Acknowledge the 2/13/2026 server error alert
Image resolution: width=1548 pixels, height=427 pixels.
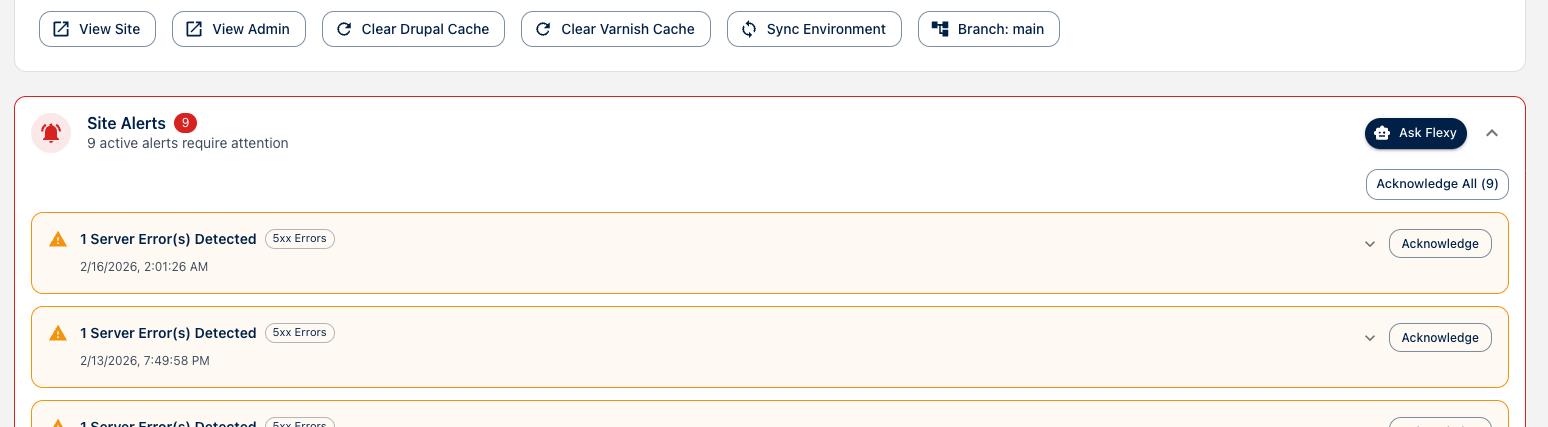[x=1440, y=338]
